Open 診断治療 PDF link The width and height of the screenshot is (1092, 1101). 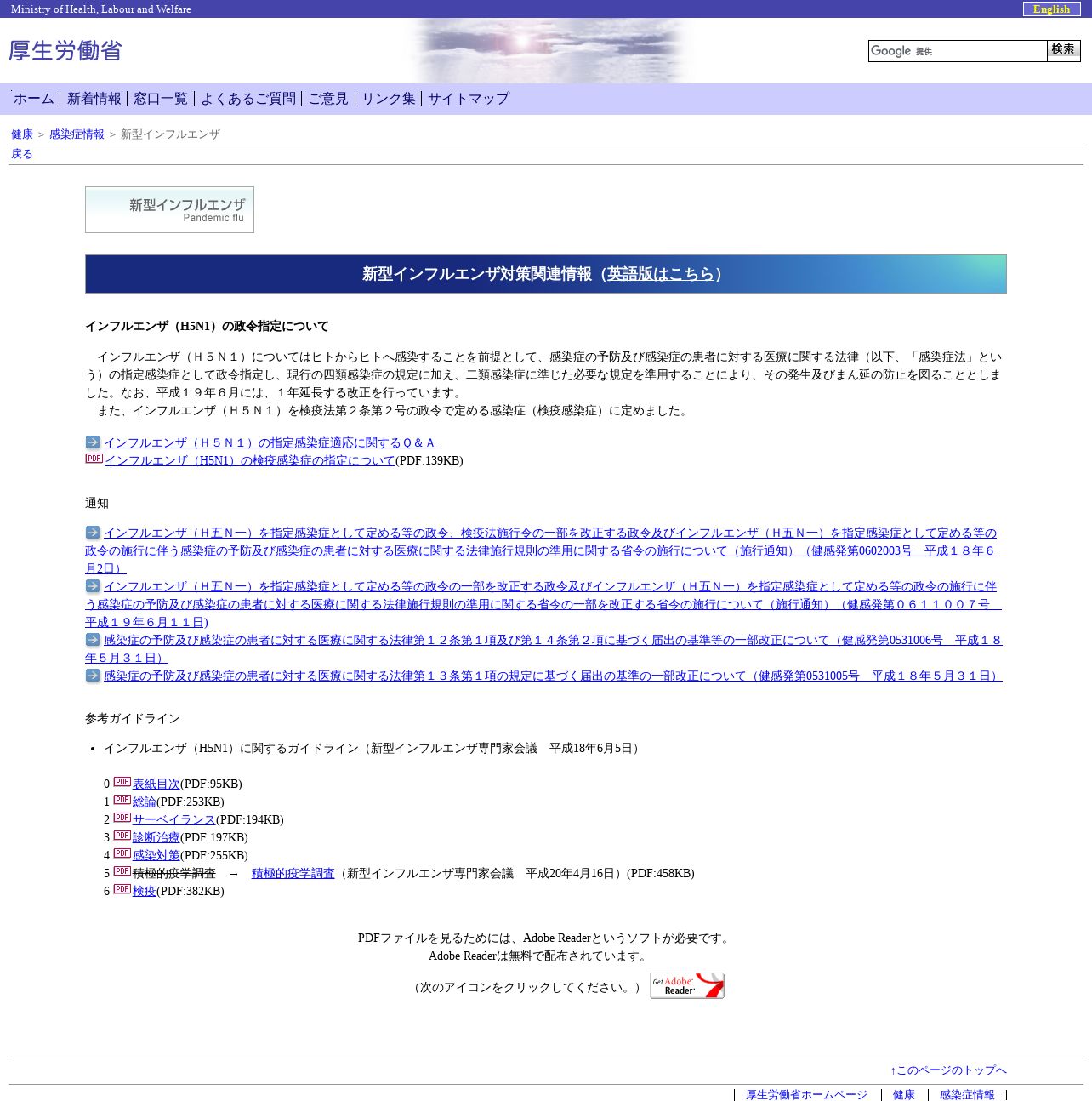tap(156, 837)
